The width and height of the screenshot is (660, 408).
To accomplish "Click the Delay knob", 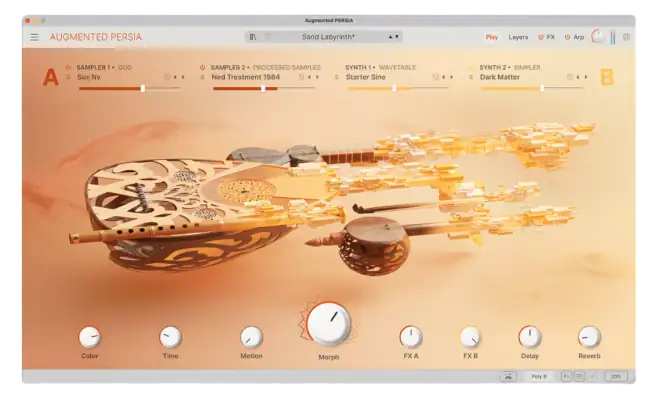I will [x=530, y=337].
